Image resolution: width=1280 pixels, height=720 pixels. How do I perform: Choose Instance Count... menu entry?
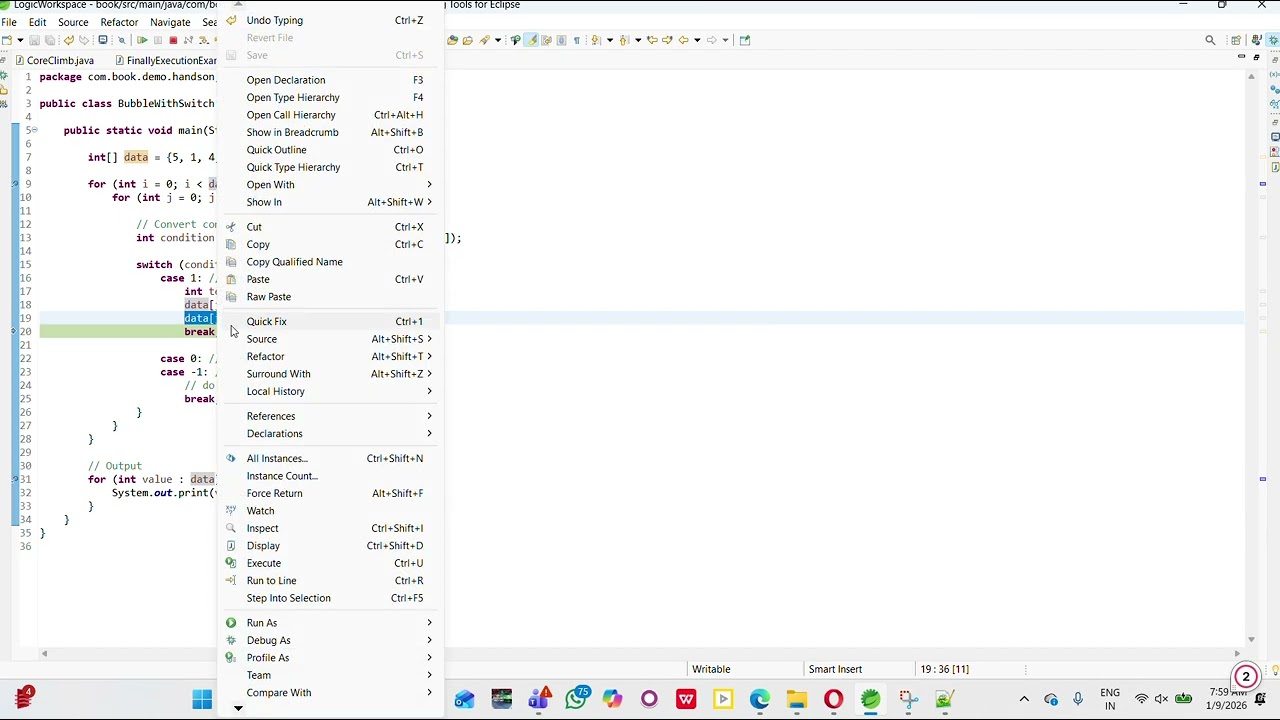[331, 476]
